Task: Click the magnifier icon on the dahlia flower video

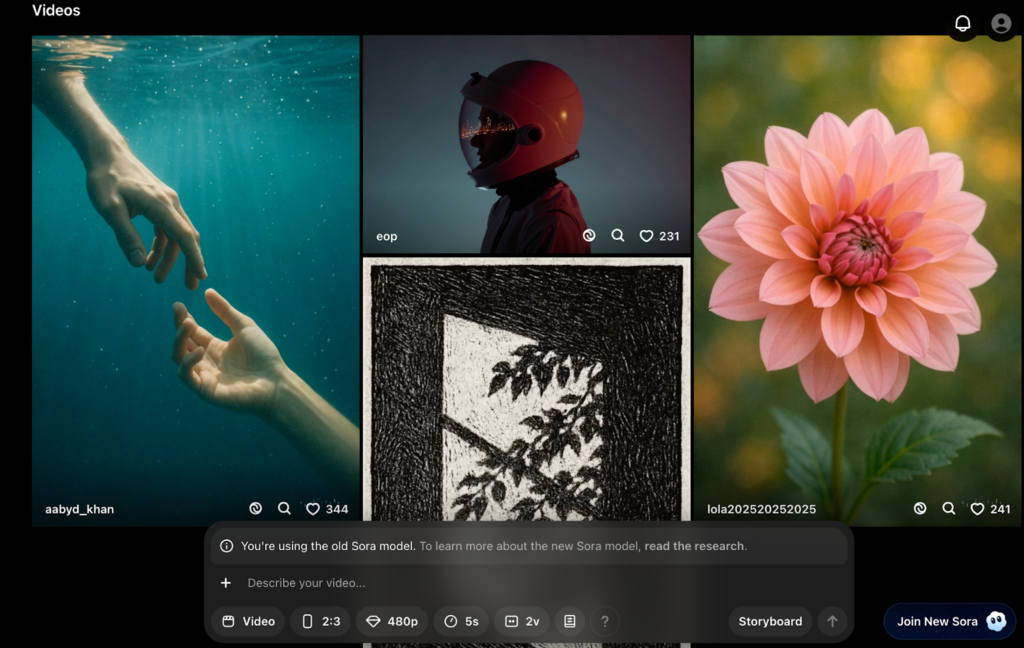Action: click(948, 509)
